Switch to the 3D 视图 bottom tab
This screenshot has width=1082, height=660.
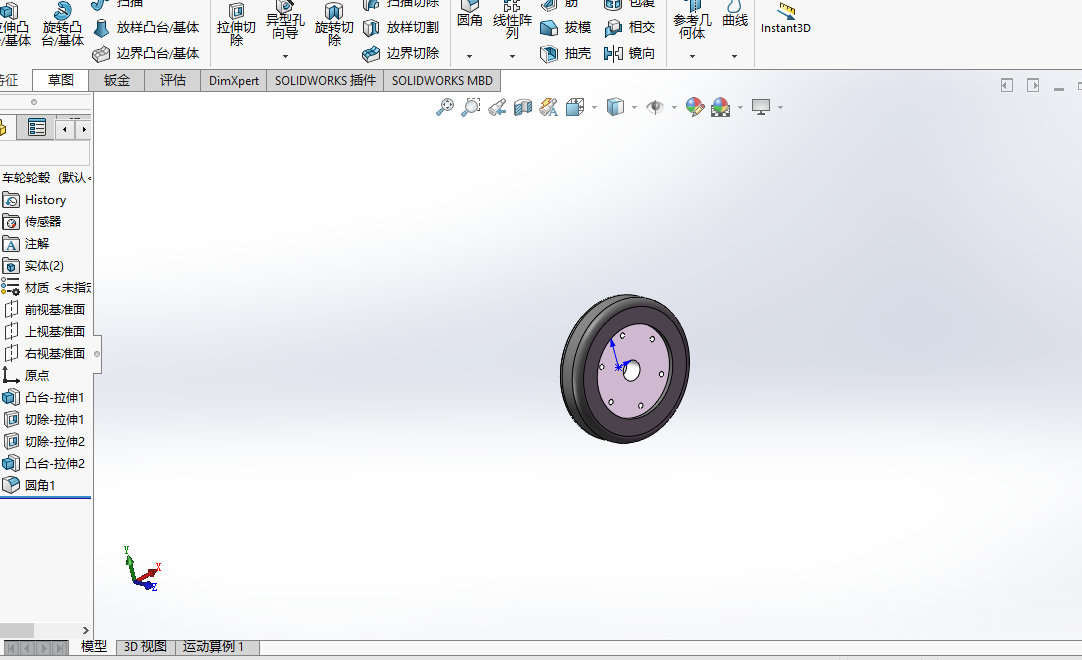tap(145, 647)
